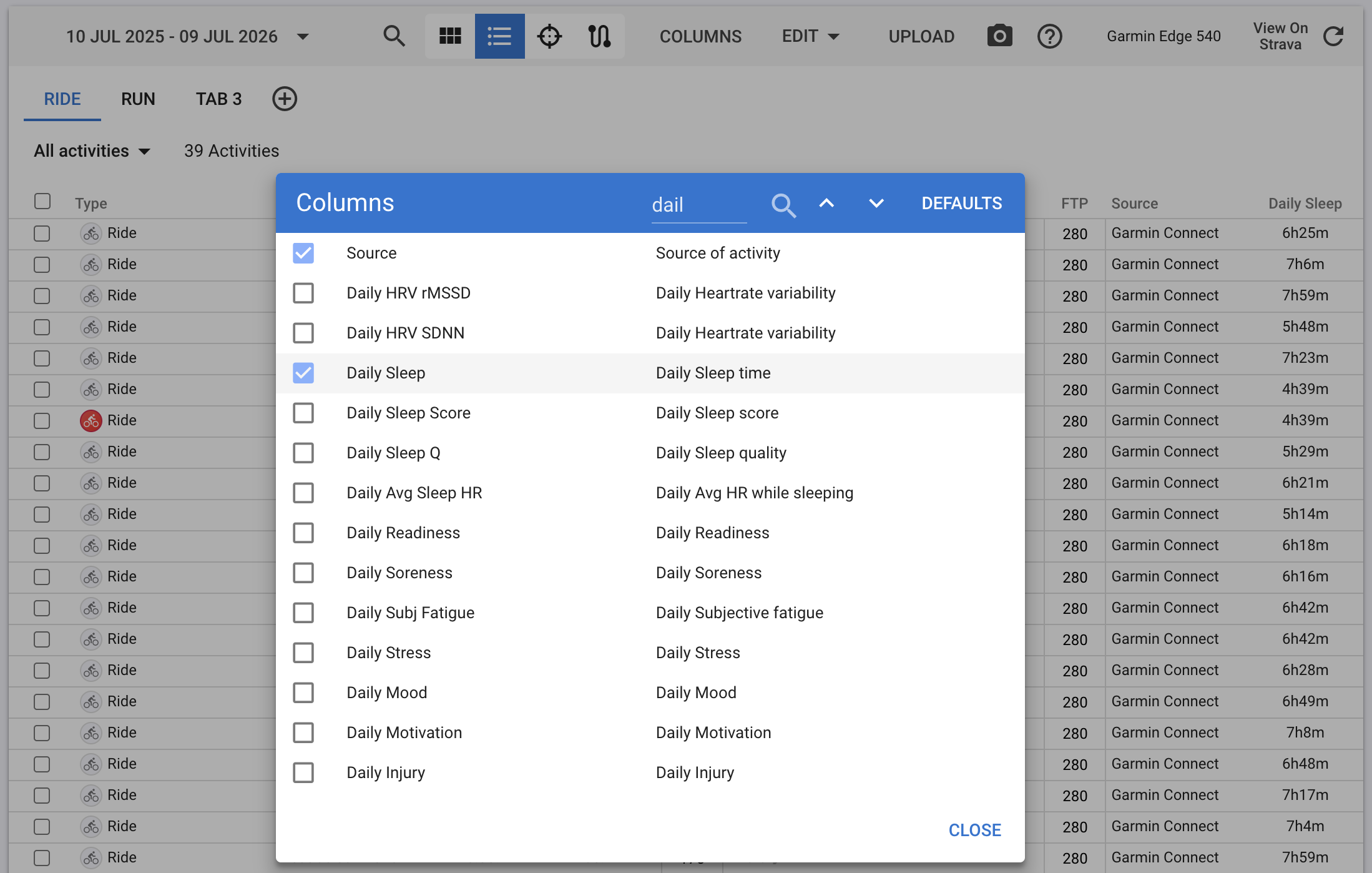Open the EDIT dropdown menu
This screenshot has height=873, width=1372.
point(811,36)
